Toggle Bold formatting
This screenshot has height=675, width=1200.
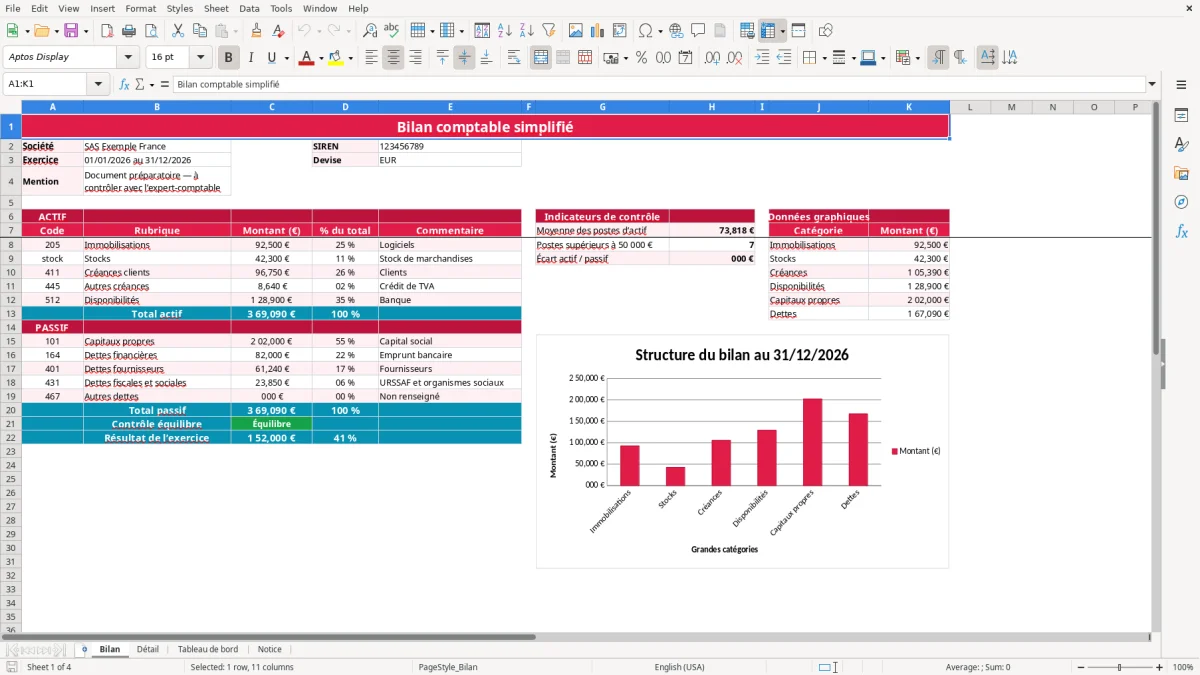(229, 58)
